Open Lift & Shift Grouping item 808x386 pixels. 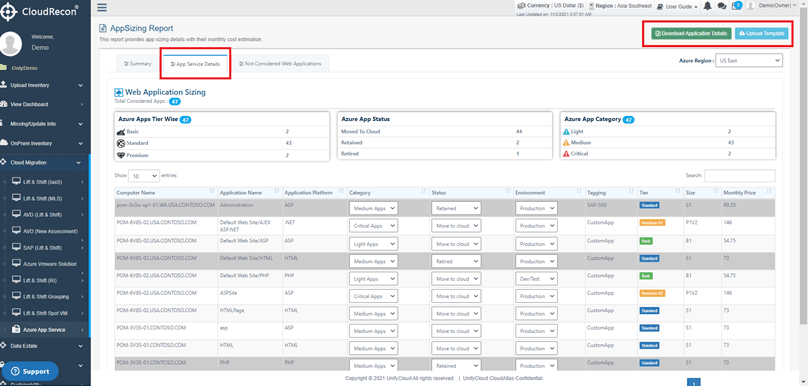(47, 297)
